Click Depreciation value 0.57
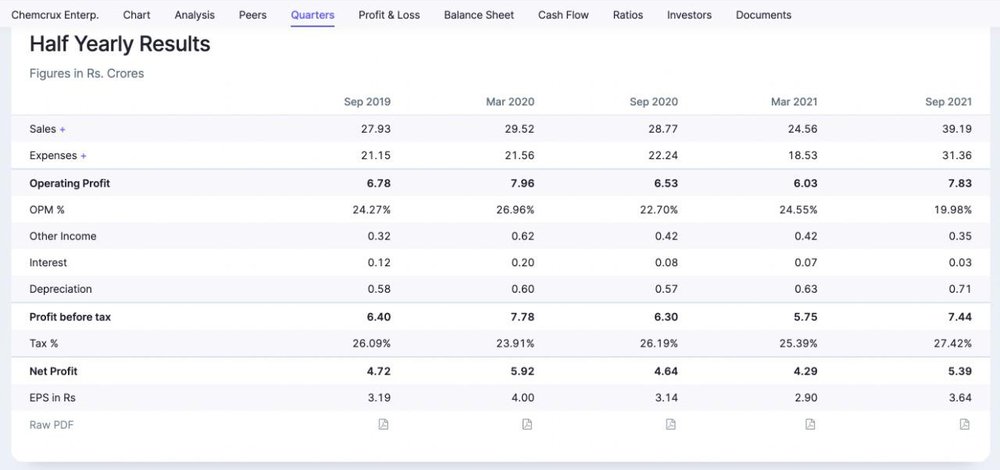The width and height of the screenshot is (1000, 470). tap(666, 290)
